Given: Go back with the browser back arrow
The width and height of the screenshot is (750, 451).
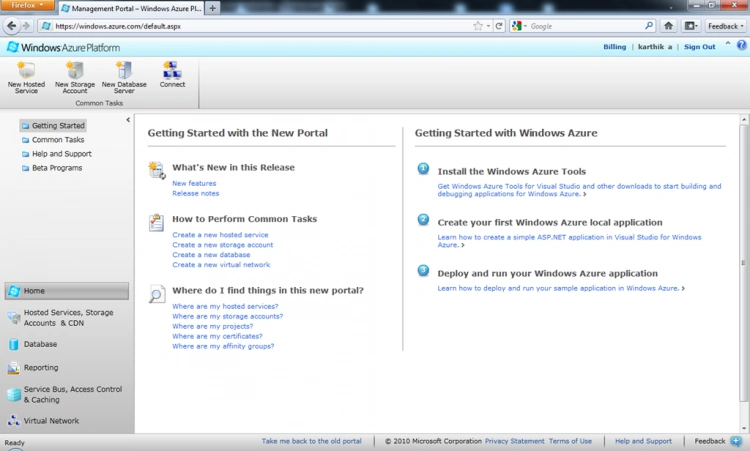Looking at the screenshot, I should coord(11,26).
